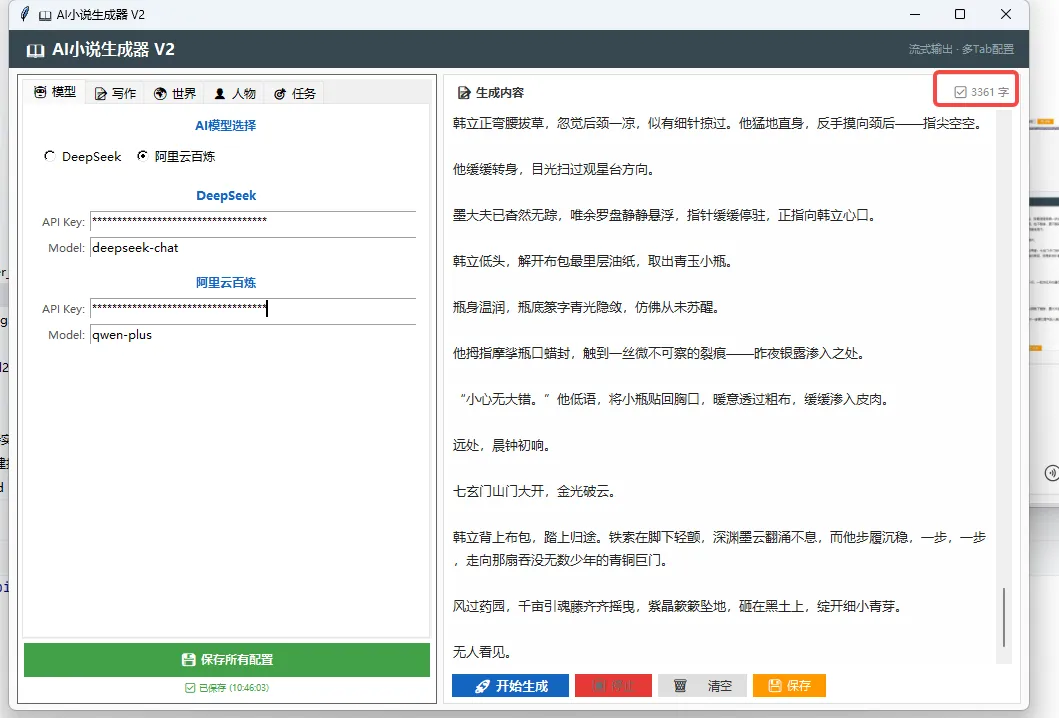Click the 阿里云百炼 API Key field
The height and width of the screenshot is (718, 1059).
pyautogui.click(x=253, y=309)
